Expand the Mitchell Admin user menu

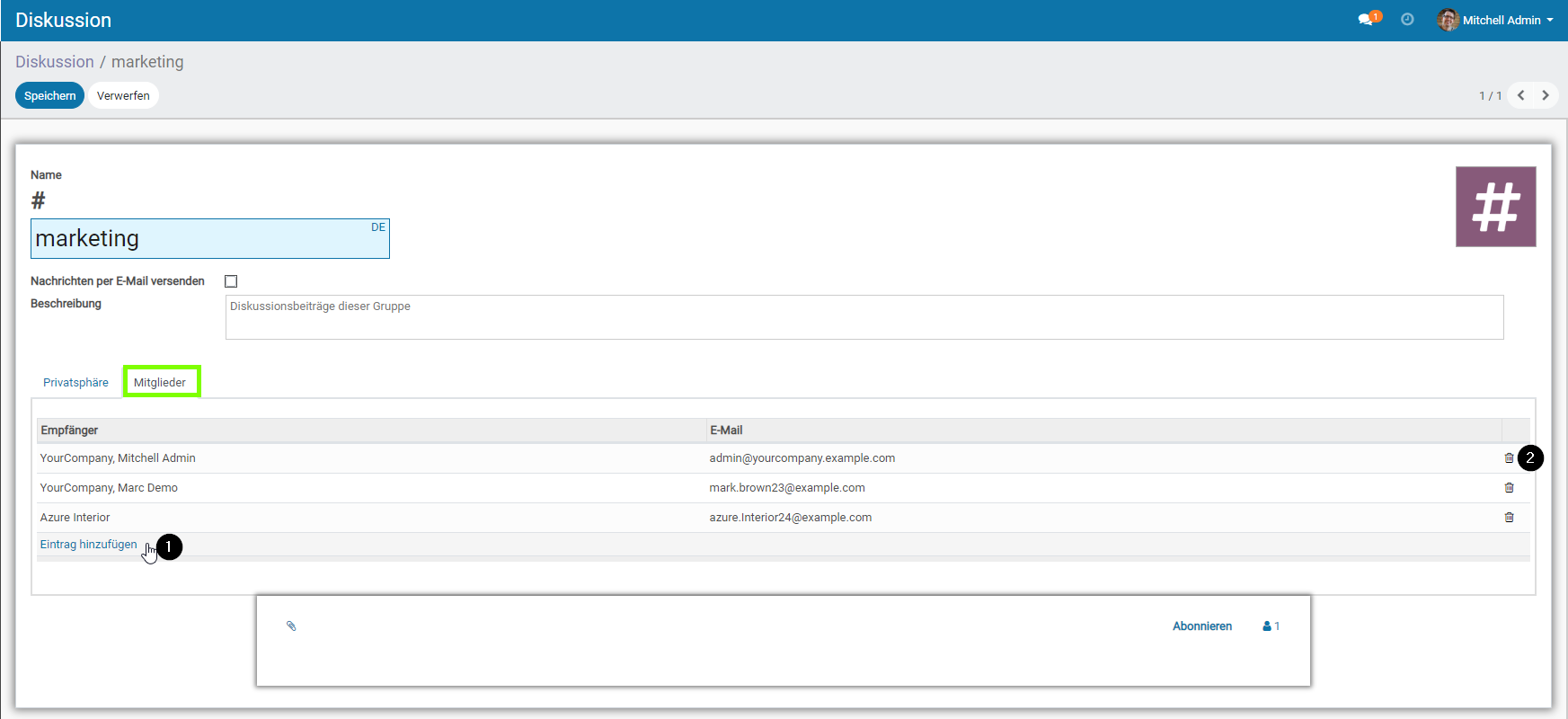(1496, 20)
